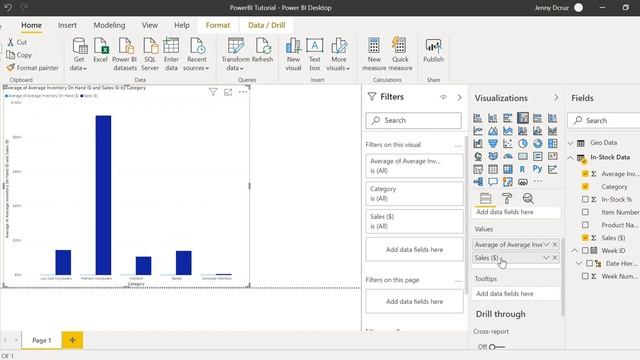Open dropdown for Average of Average Inv value
Screen dimensions: 640x360
pyautogui.click(x=546, y=244)
